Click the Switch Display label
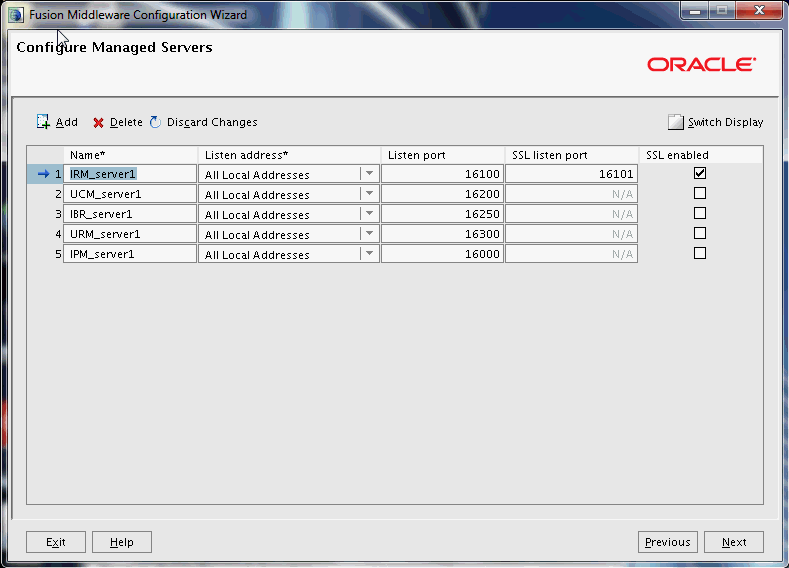The height and width of the screenshot is (568, 789). (725, 122)
